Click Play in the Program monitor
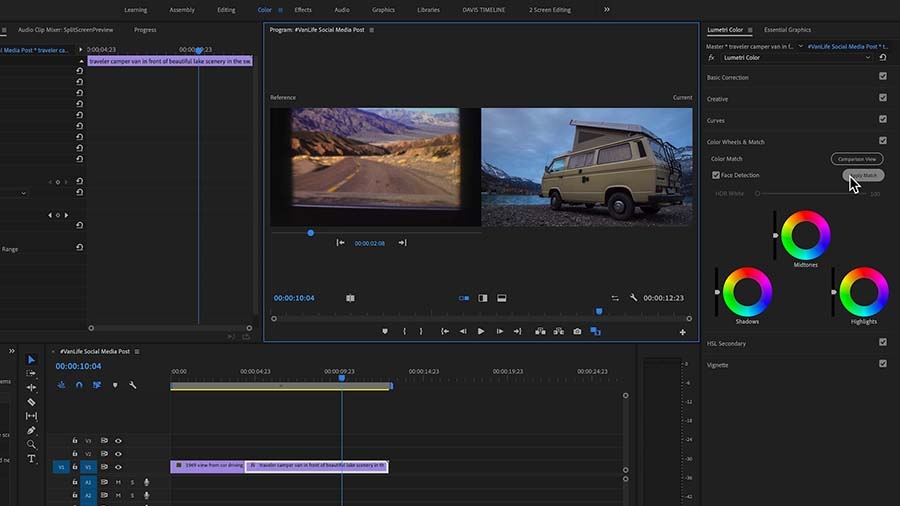The height and width of the screenshot is (506, 900). coord(481,332)
